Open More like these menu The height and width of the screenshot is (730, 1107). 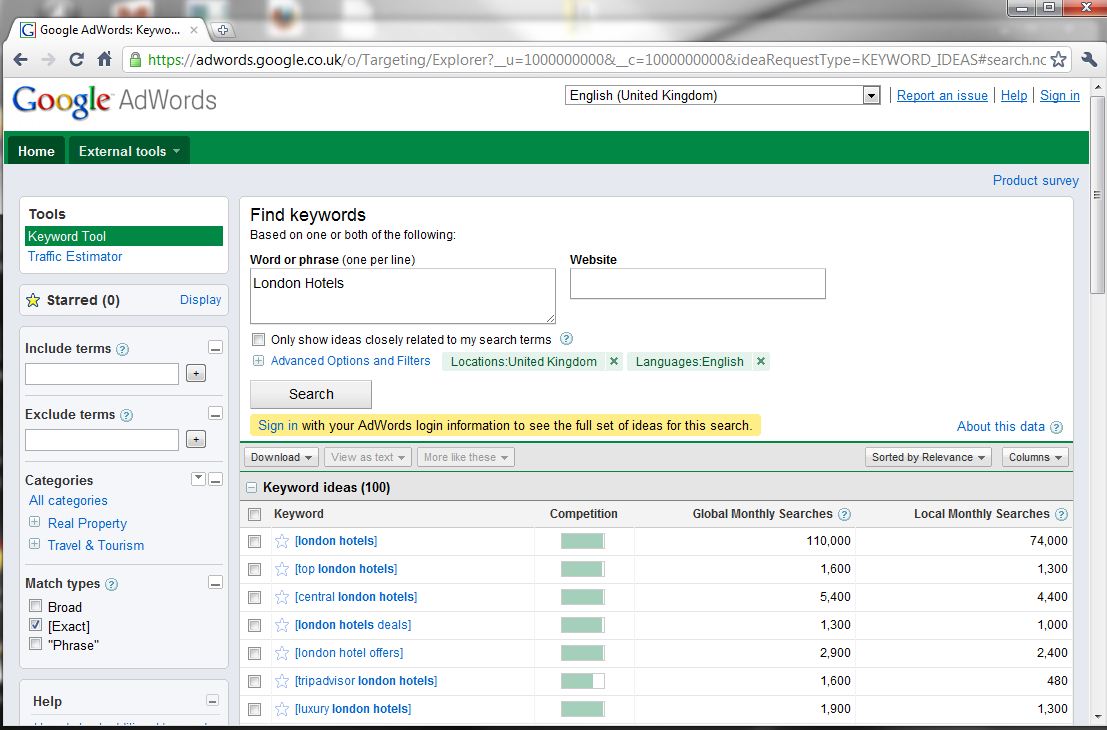coord(466,457)
